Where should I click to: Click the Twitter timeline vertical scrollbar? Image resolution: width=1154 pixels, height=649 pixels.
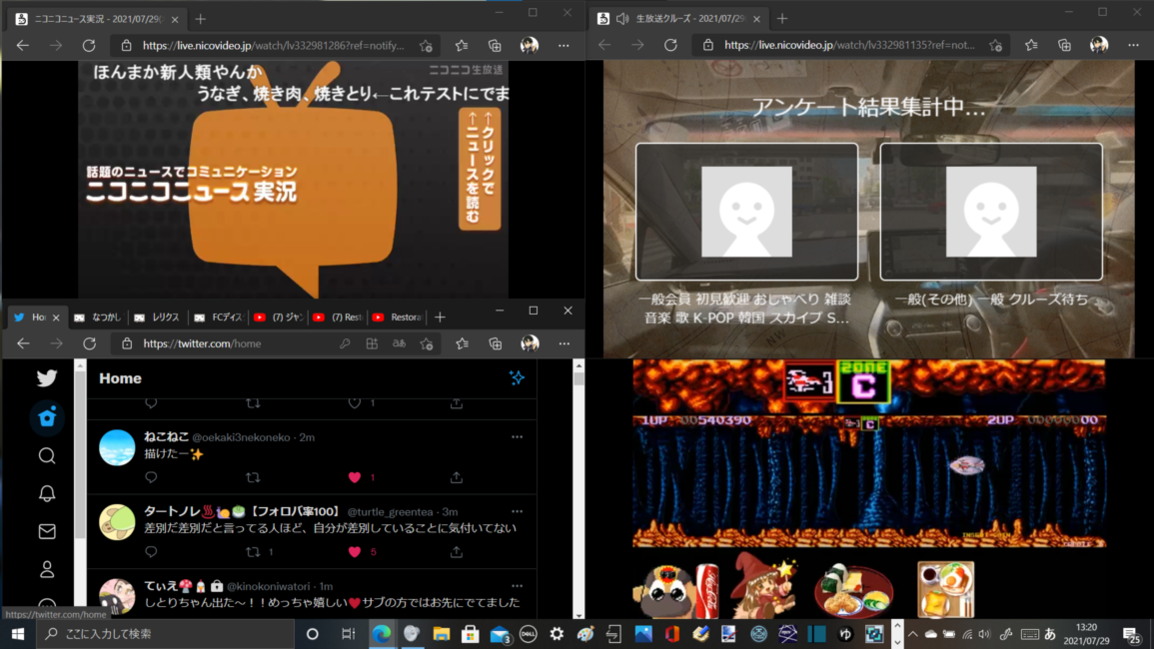pos(578,490)
